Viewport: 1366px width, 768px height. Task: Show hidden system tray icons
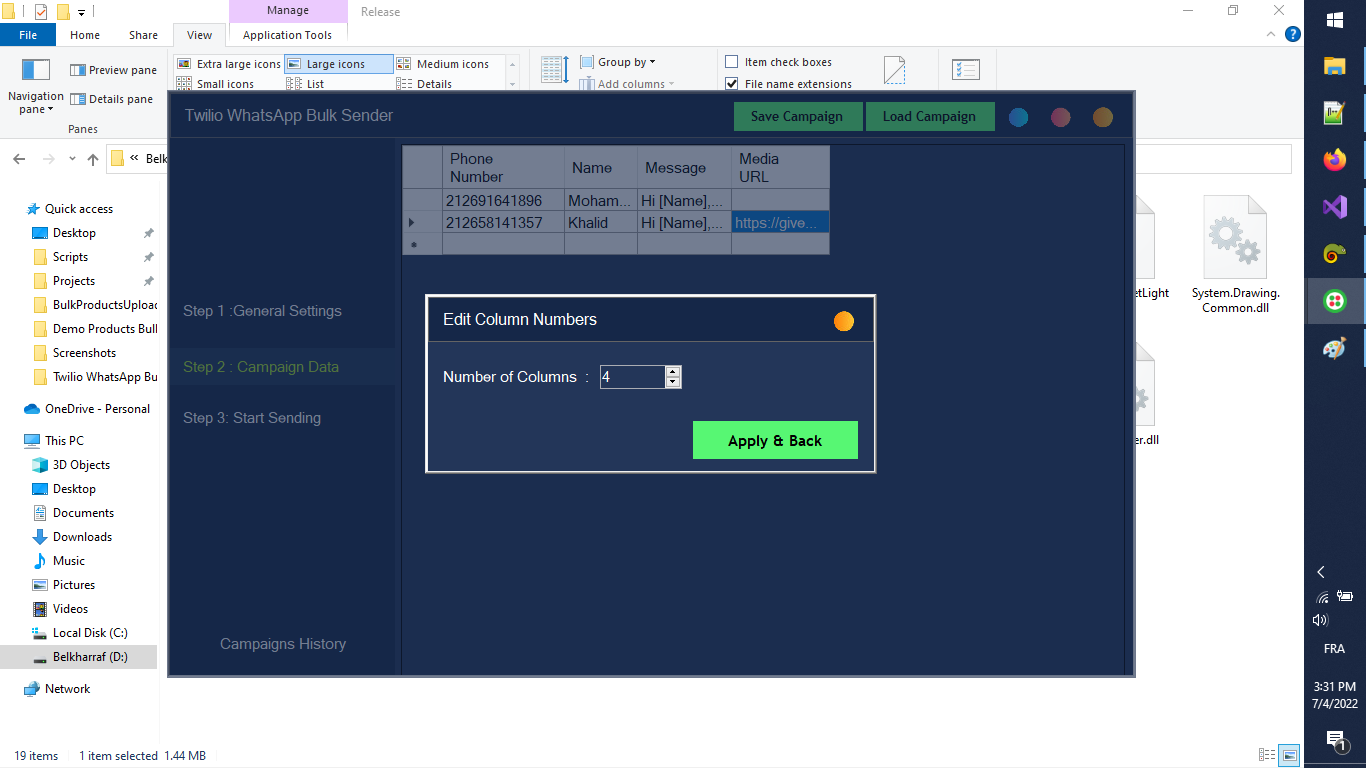tap(1321, 572)
